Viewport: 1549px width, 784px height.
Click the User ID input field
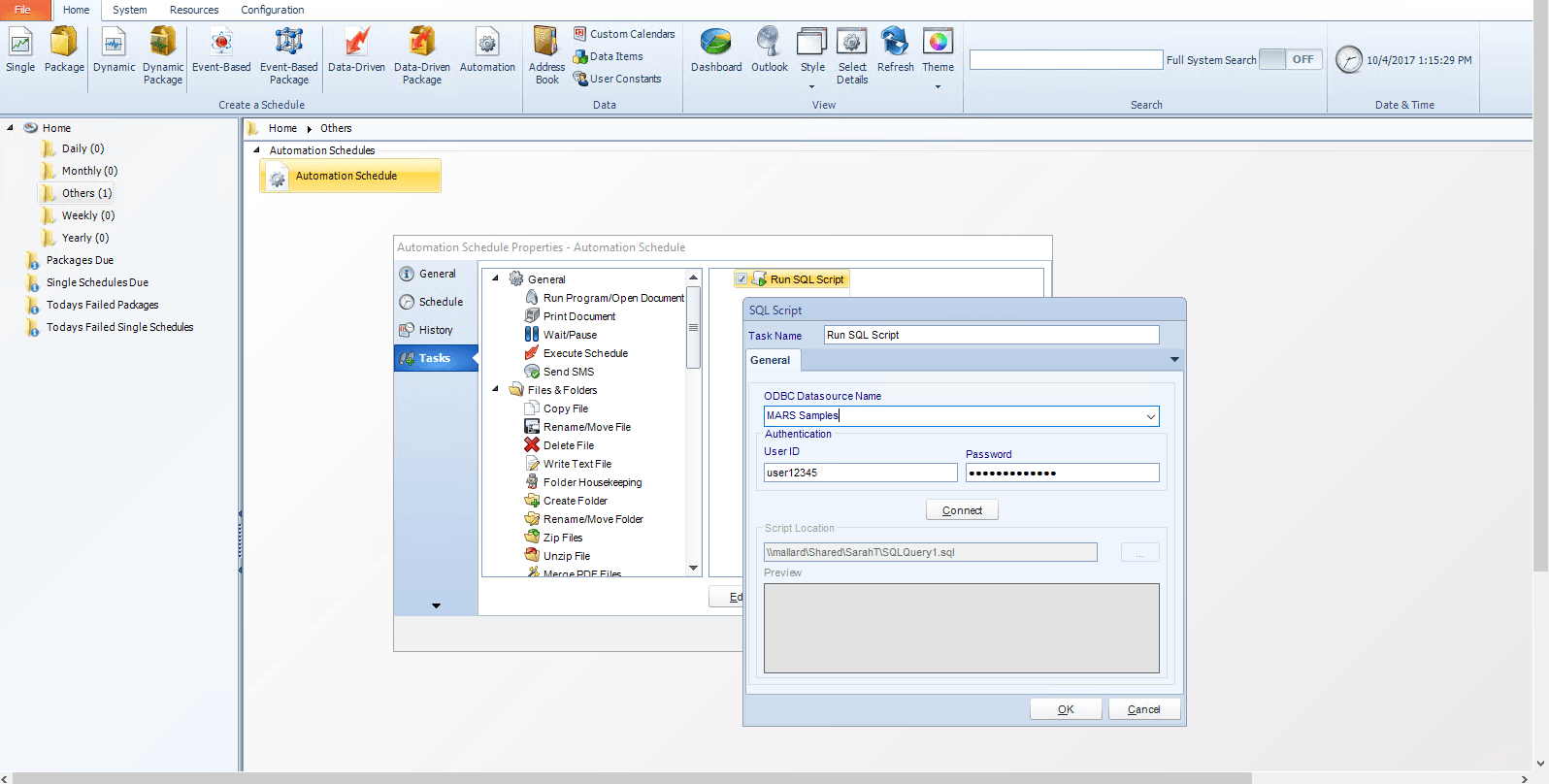pyautogui.click(x=860, y=473)
